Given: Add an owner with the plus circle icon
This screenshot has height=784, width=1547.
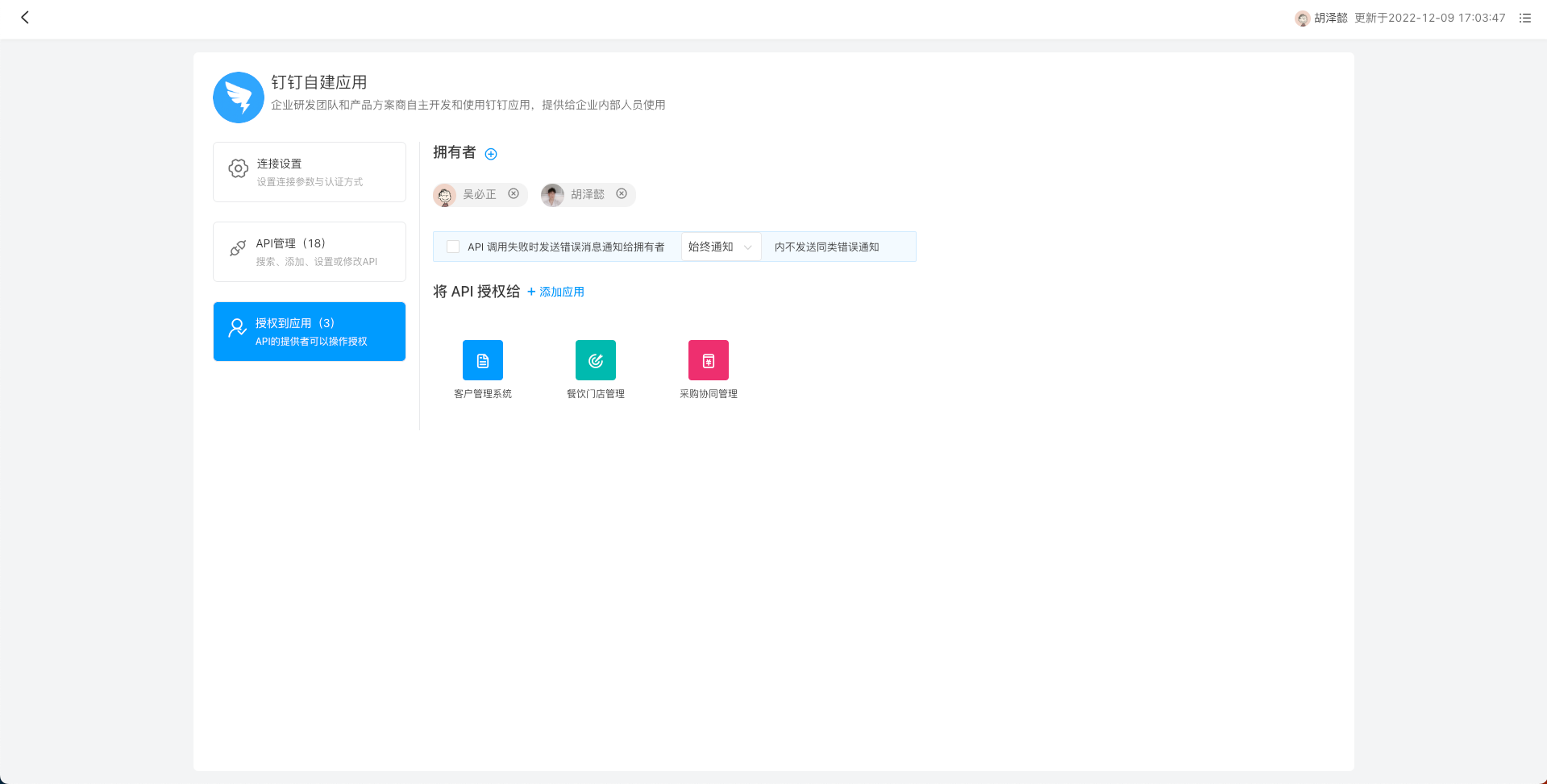Looking at the screenshot, I should tap(491, 154).
